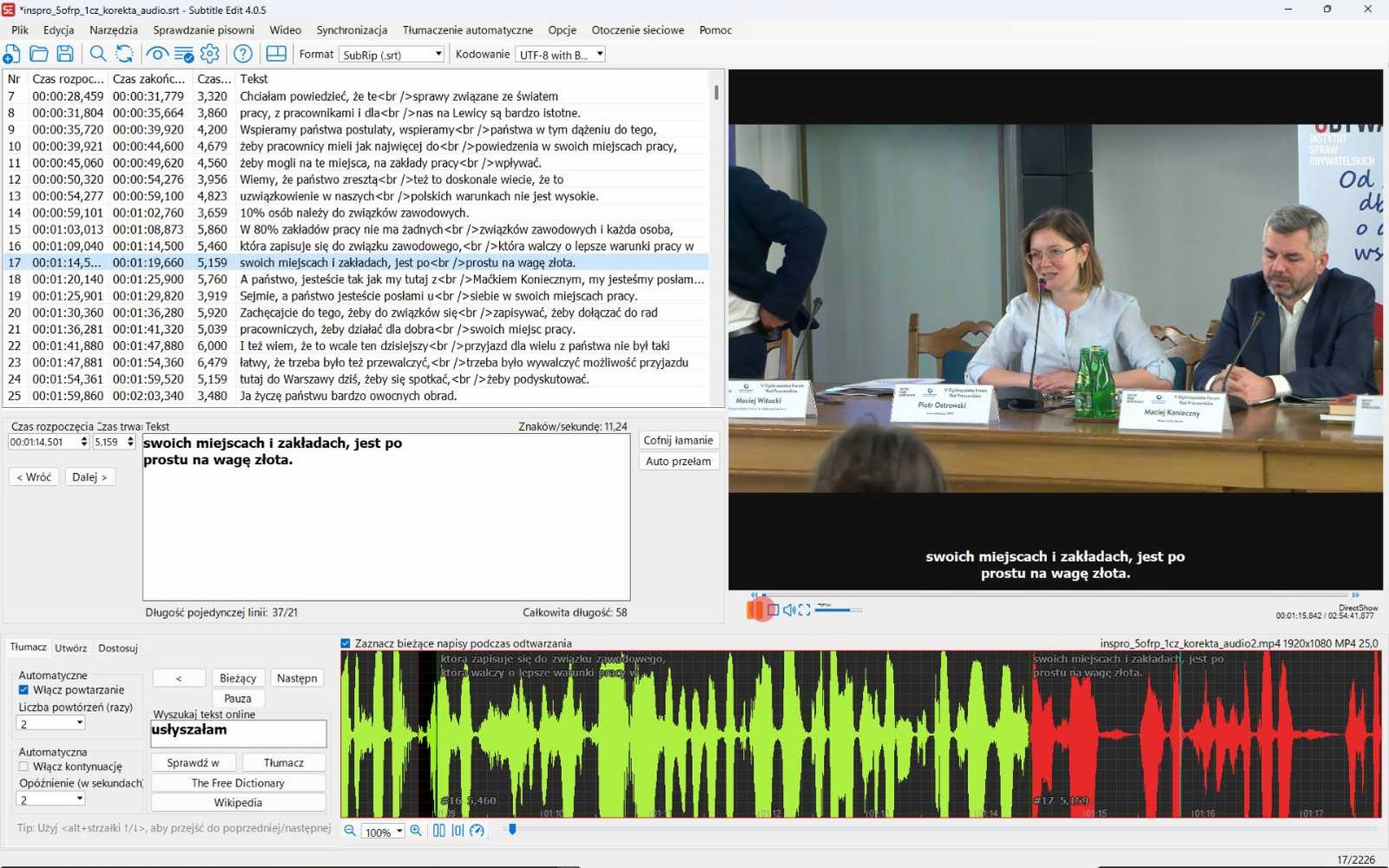Open the 'Opóźnienie (w sekundach)' dropdown
The image size is (1389, 868).
(x=51, y=799)
